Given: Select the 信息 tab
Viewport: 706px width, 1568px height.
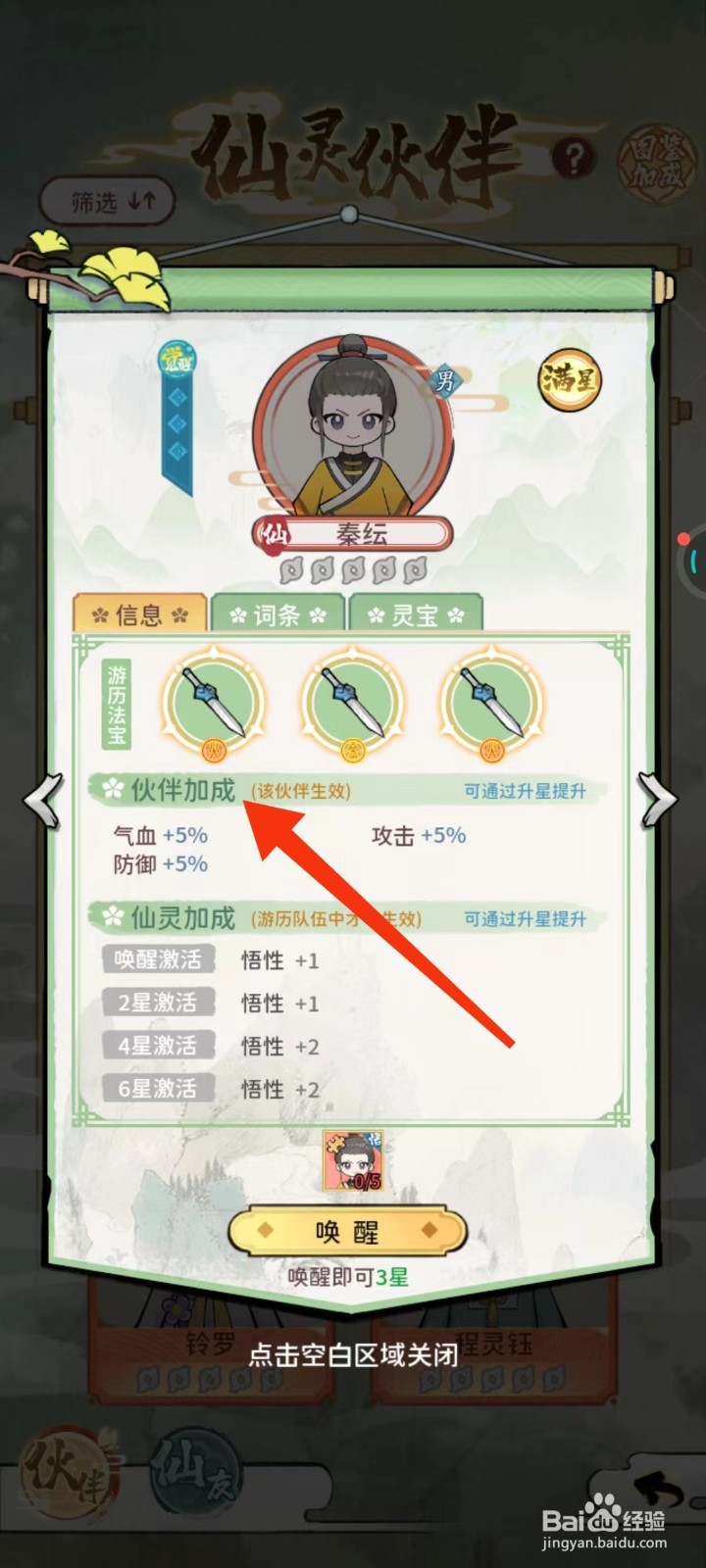Looking at the screenshot, I should pyautogui.click(x=139, y=613).
